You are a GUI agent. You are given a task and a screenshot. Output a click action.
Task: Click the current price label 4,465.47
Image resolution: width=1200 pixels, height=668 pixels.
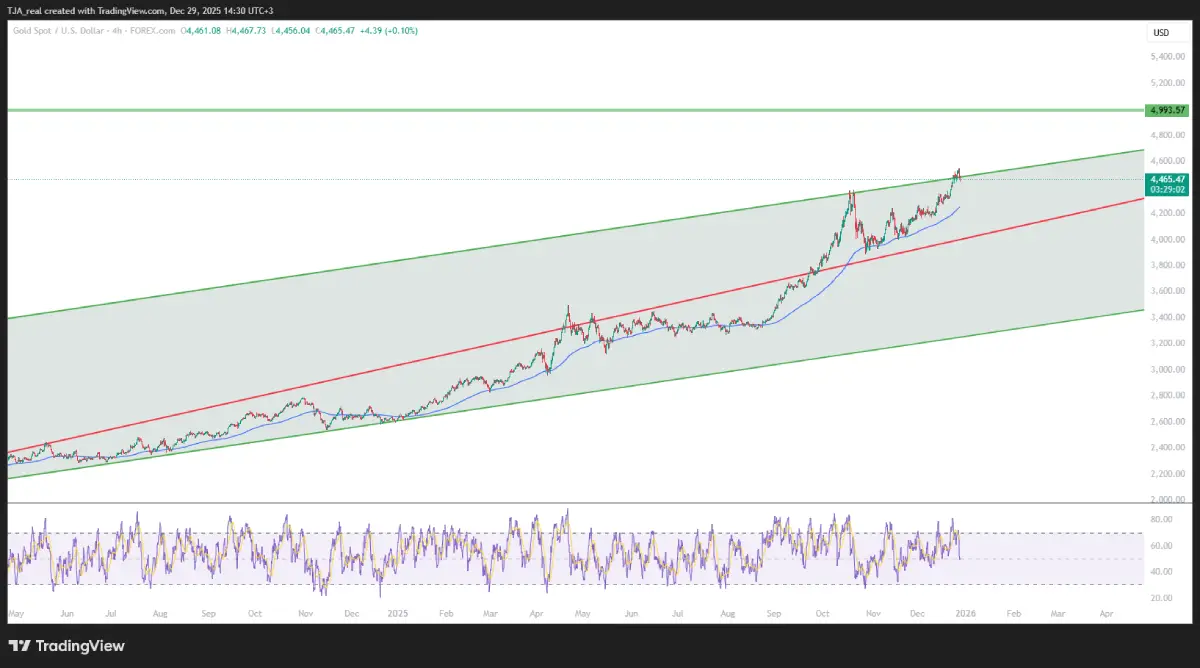click(x=1167, y=179)
